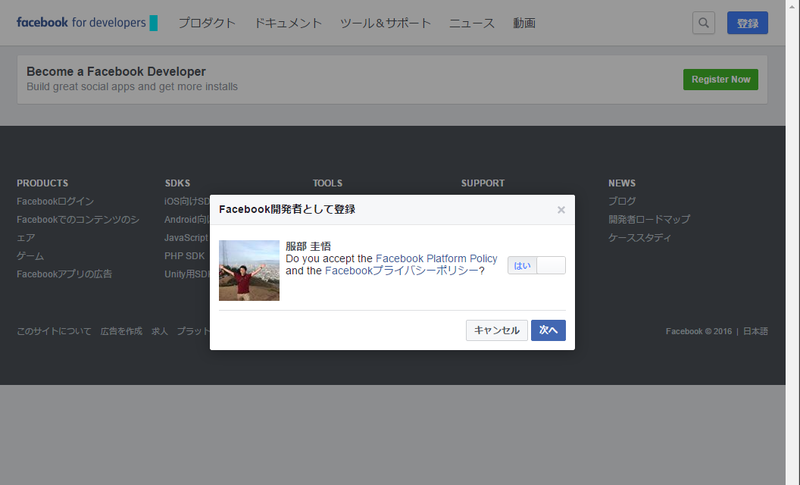The image size is (800, 485).
Task: Open the プロダクト menu
Action: 207,23
